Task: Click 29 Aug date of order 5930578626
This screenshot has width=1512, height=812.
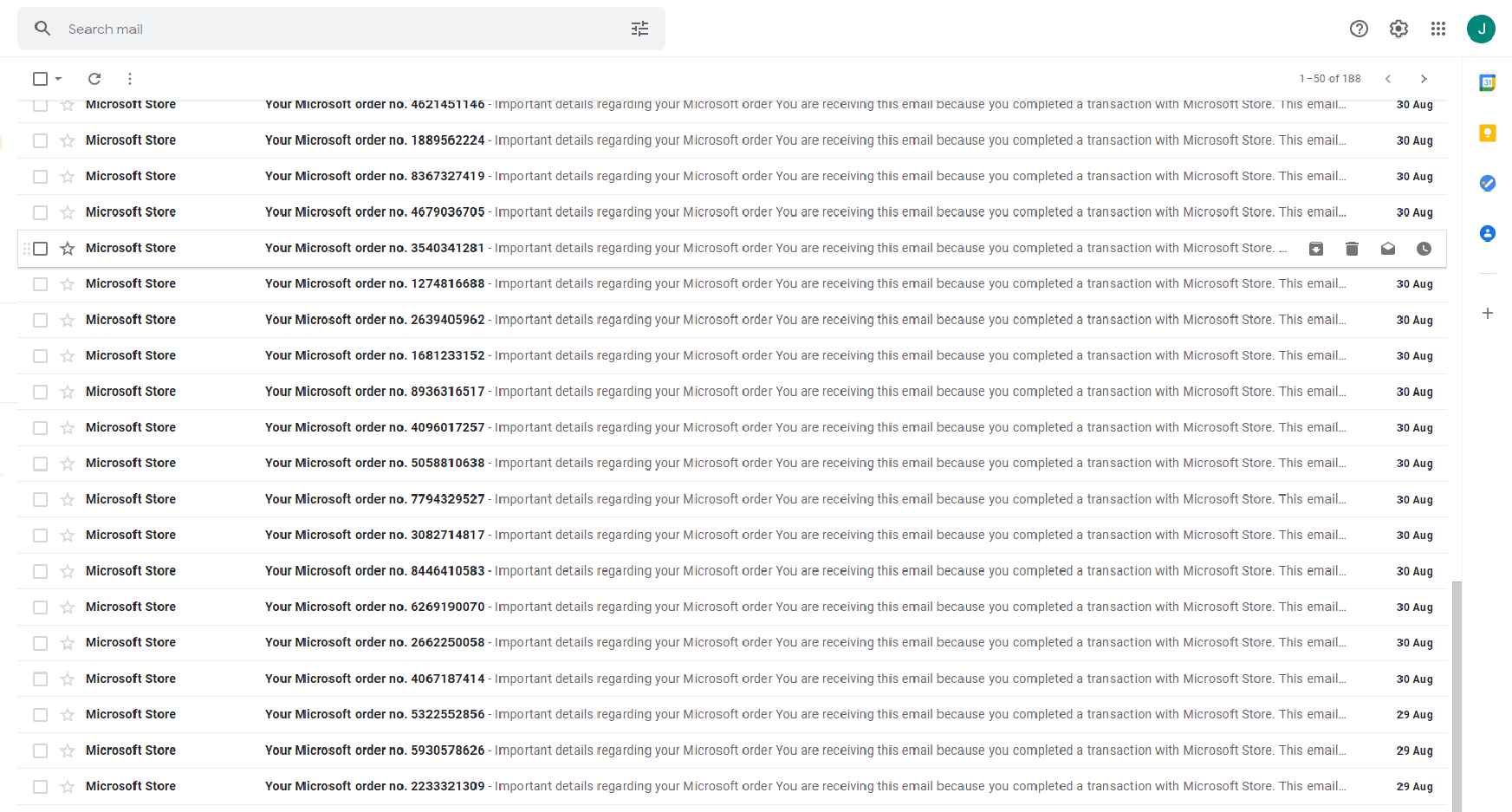Action: (x=1415, y=751)
